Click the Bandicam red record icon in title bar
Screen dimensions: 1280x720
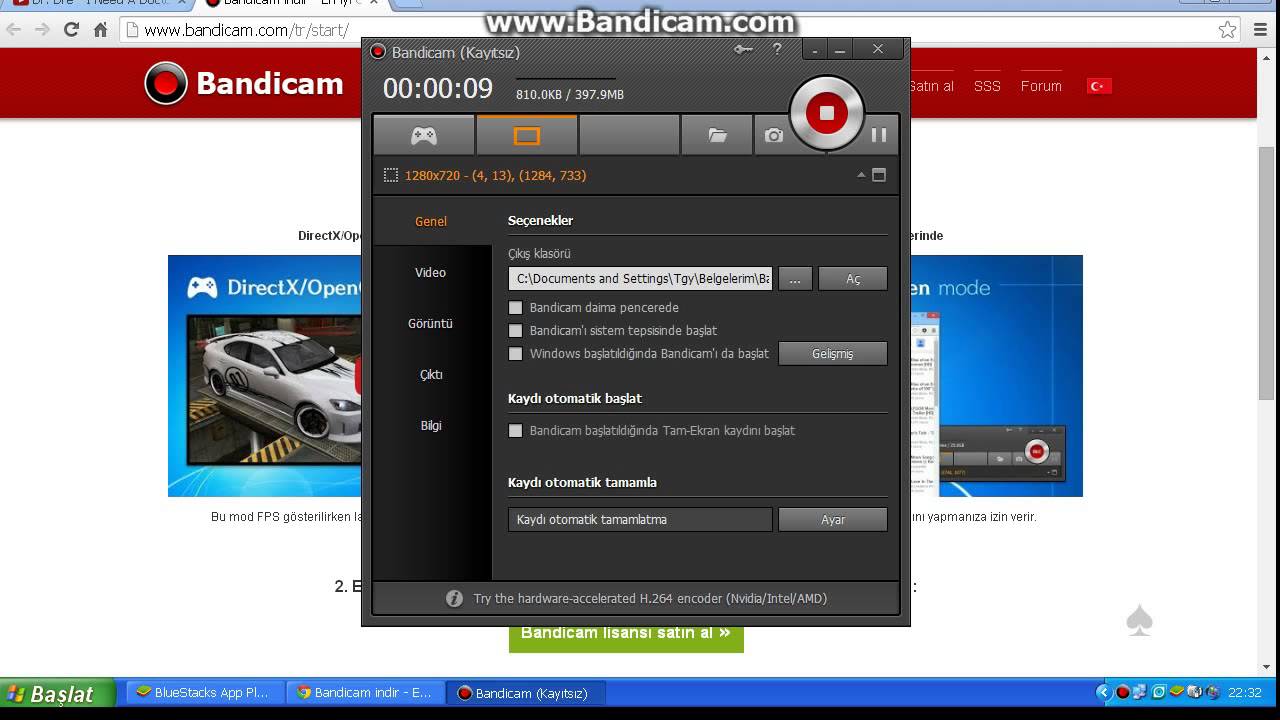pyautogui.click(x=377, y=52)
